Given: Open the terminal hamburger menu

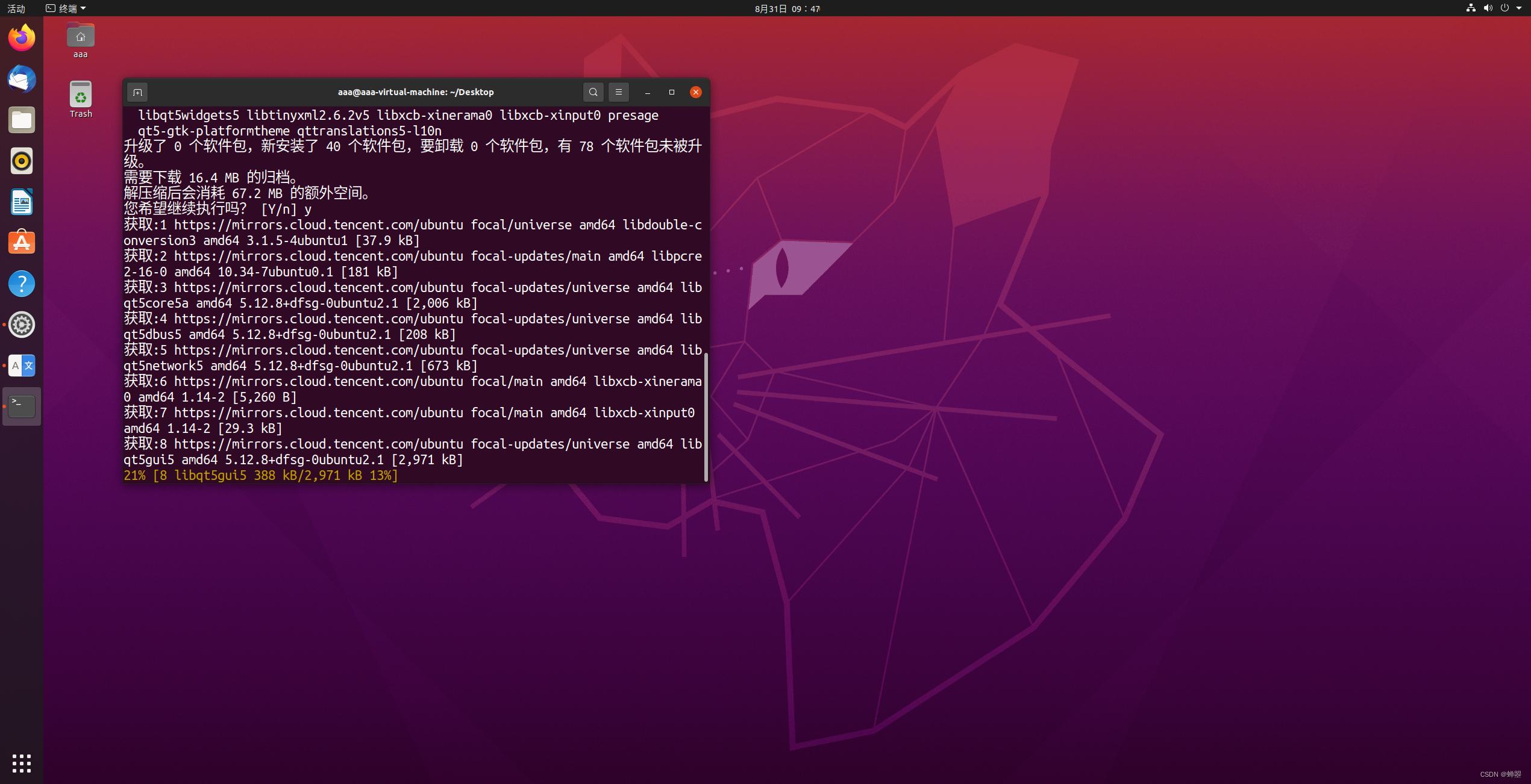Looking at the screenshot, I should click(618, 92).
